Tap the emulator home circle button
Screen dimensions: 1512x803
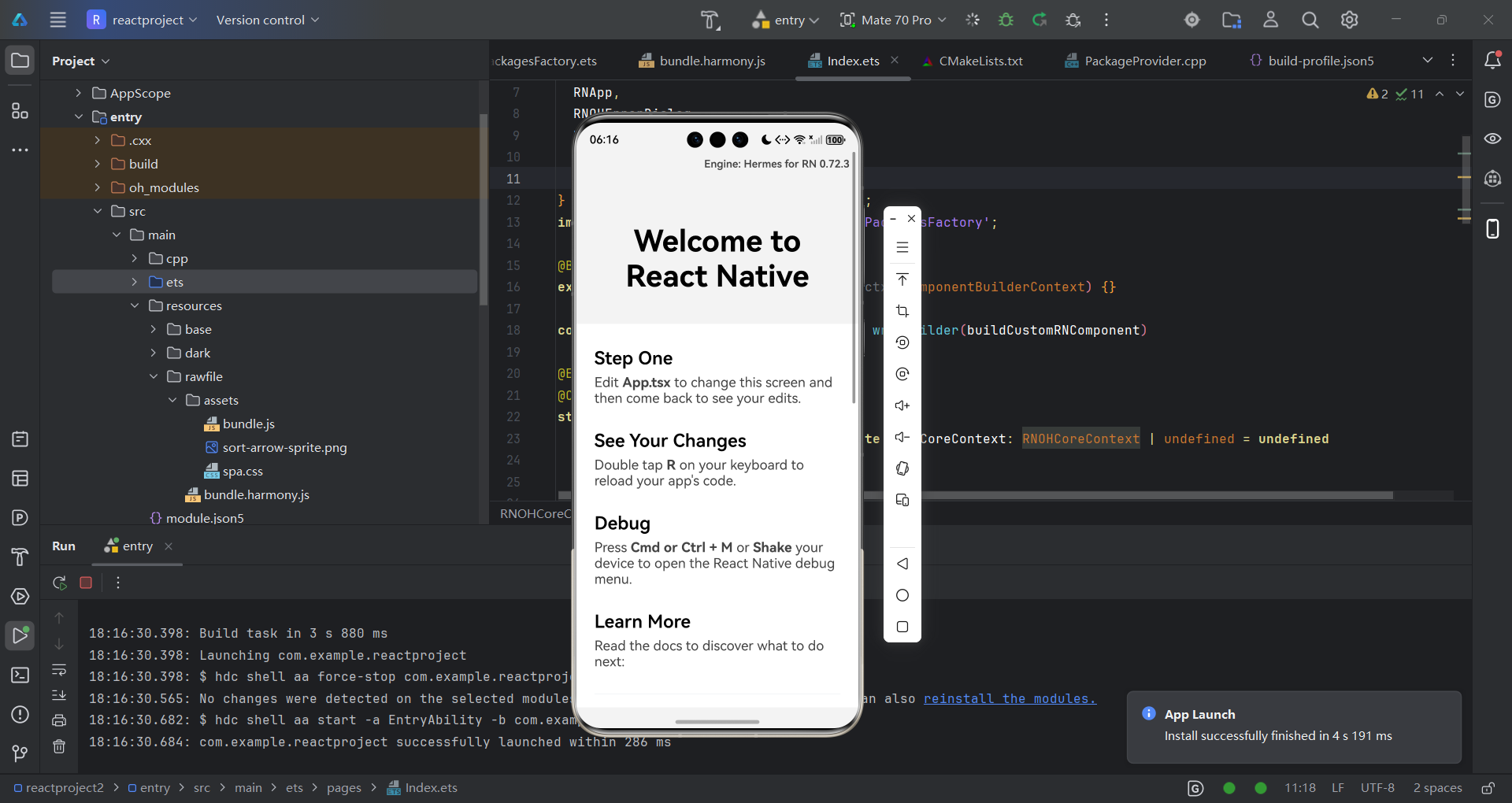[902, 595]
